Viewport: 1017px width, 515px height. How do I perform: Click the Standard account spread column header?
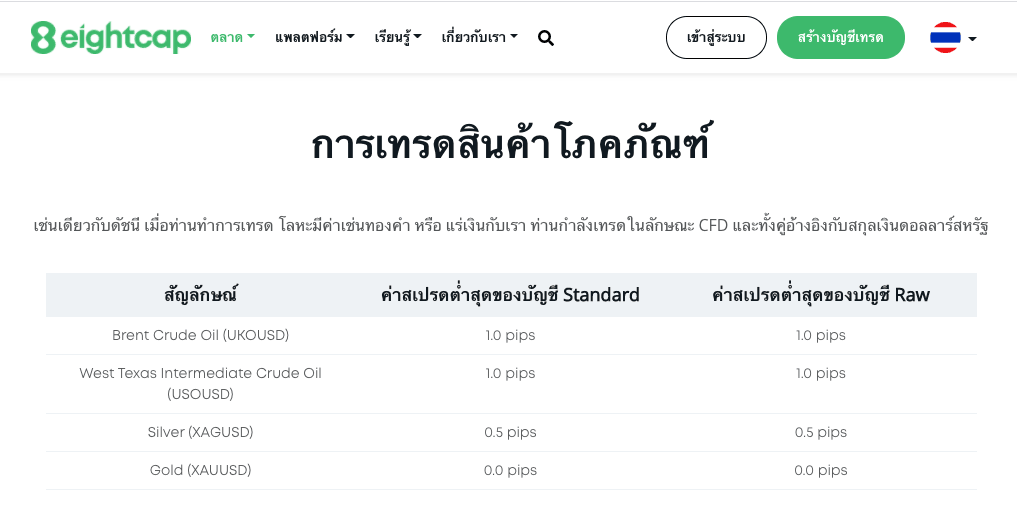(510, 295)
